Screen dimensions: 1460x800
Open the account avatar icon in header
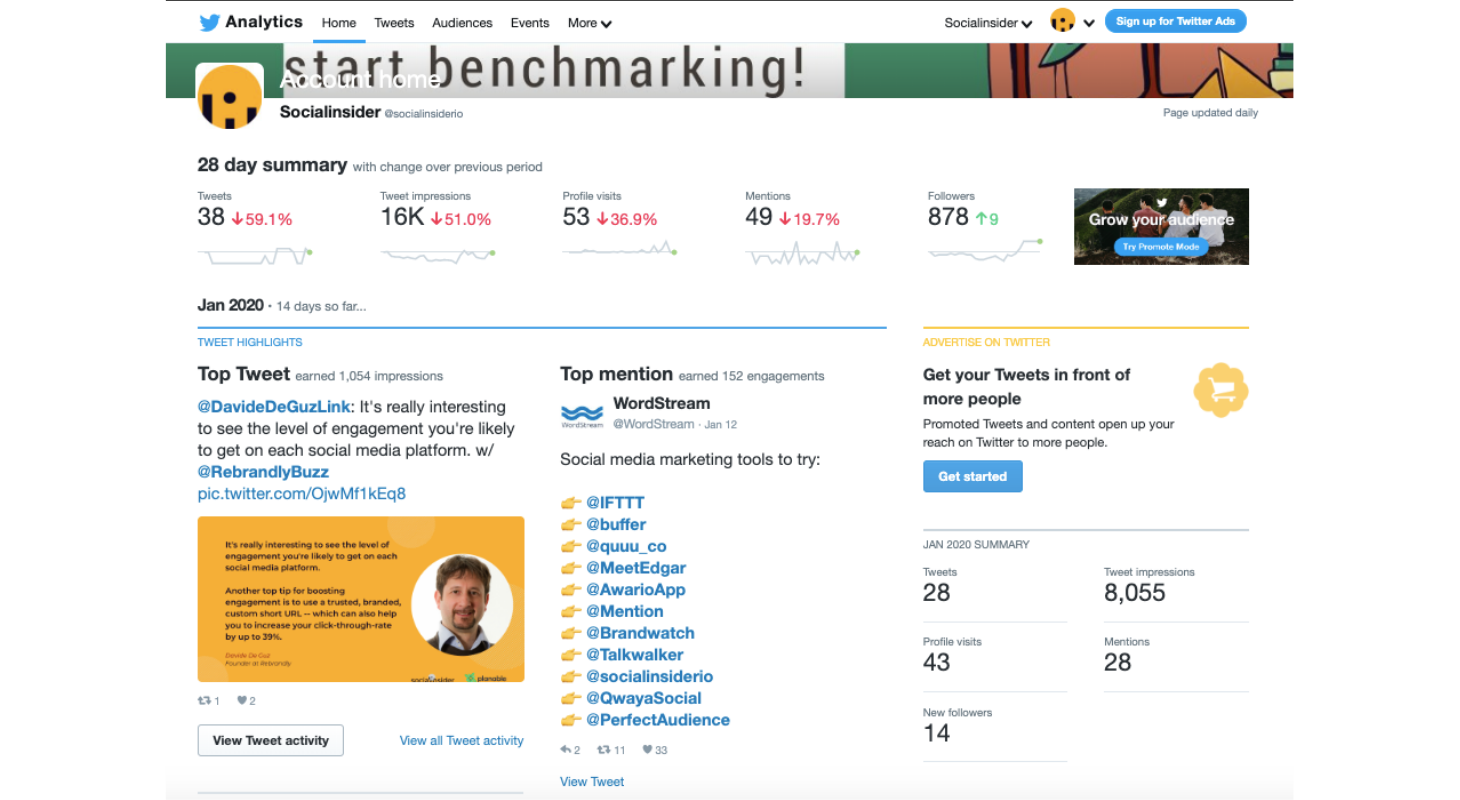pyautogui.click(x=1062, y=21)
